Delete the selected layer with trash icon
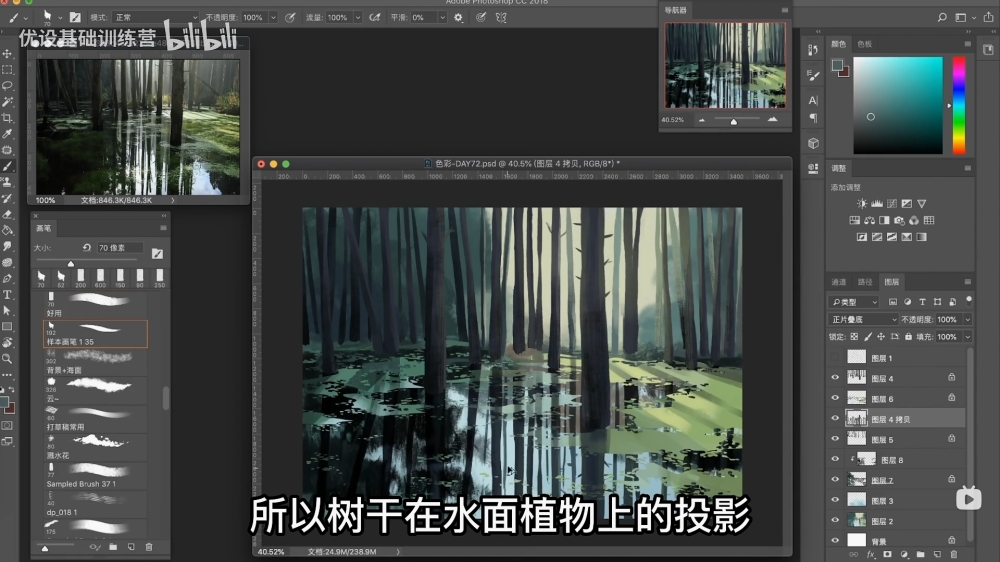This screenshot has height=562, width=1000. [x=954, y=554]
